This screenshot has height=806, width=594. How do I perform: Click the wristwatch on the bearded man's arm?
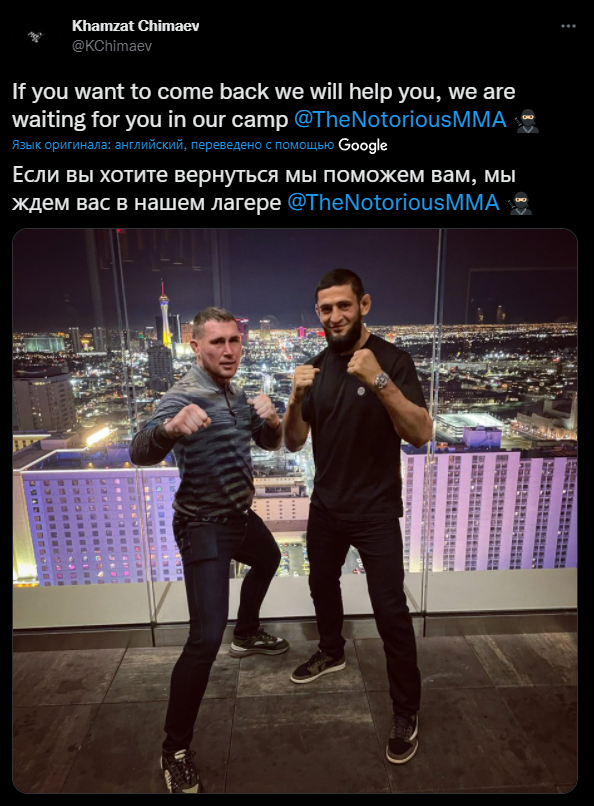(x=382, y=381)
